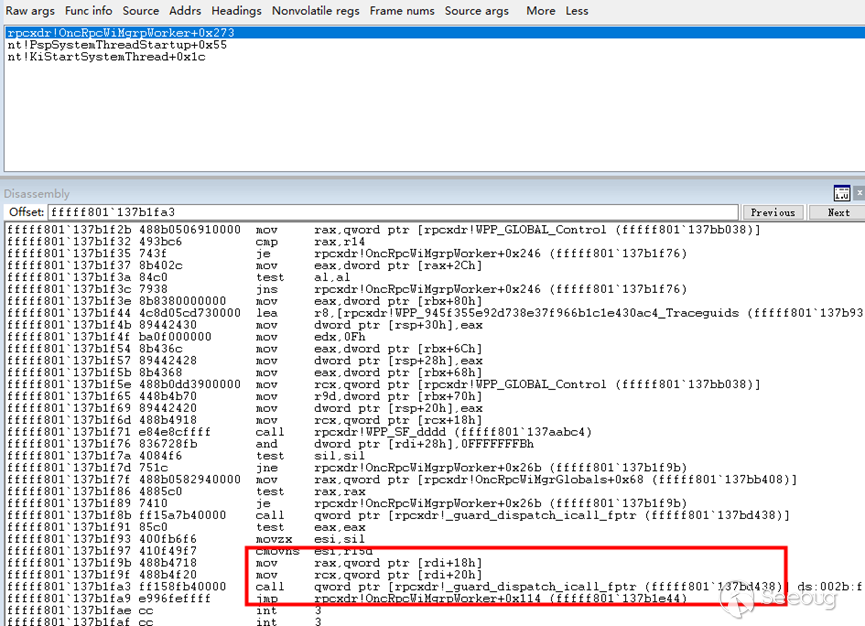Image resolution: width=865 pixels, height=626 pixels.
Task: Select the mov edx,0Fh line
Action: 186,337
